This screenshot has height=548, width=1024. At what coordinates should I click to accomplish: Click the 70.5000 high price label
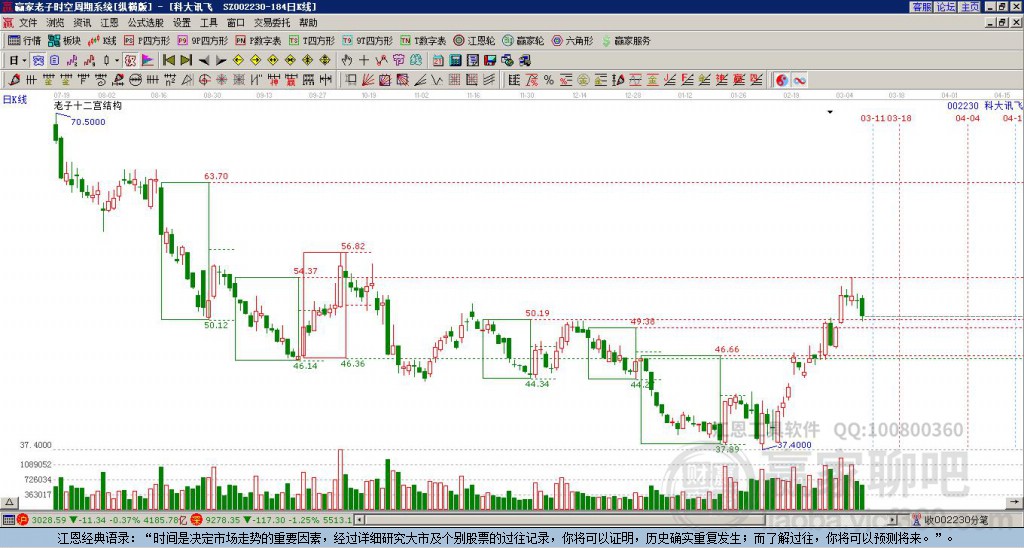(88, 122)
